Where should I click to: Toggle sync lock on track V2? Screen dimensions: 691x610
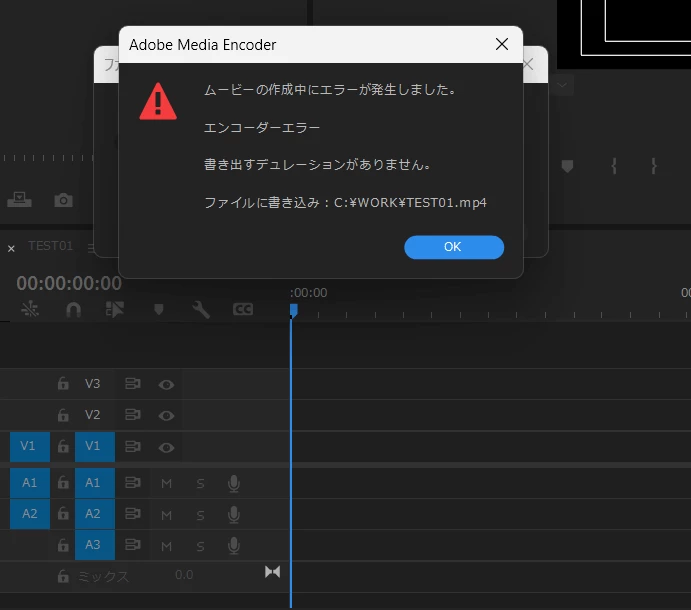[133, 415]
